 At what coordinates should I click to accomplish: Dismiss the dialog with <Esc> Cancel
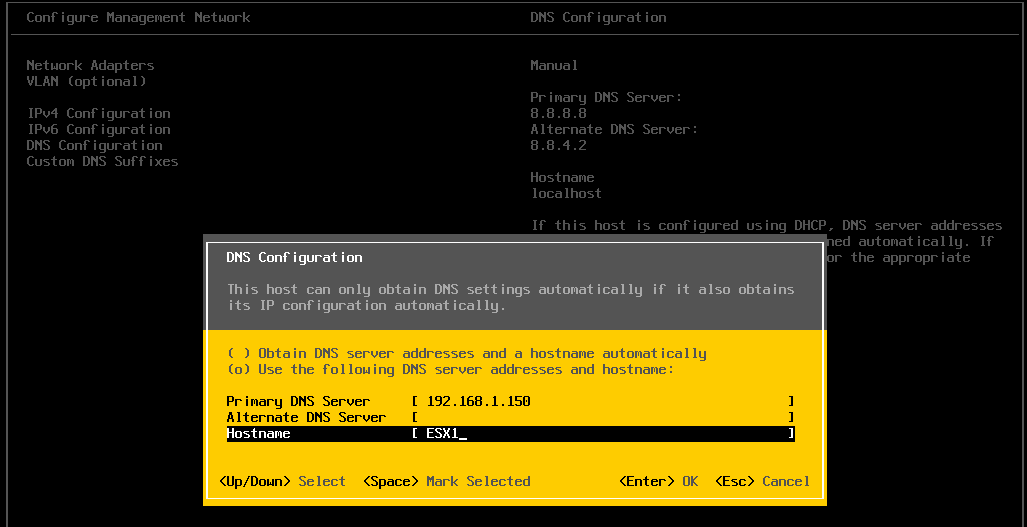click(762, 481)
